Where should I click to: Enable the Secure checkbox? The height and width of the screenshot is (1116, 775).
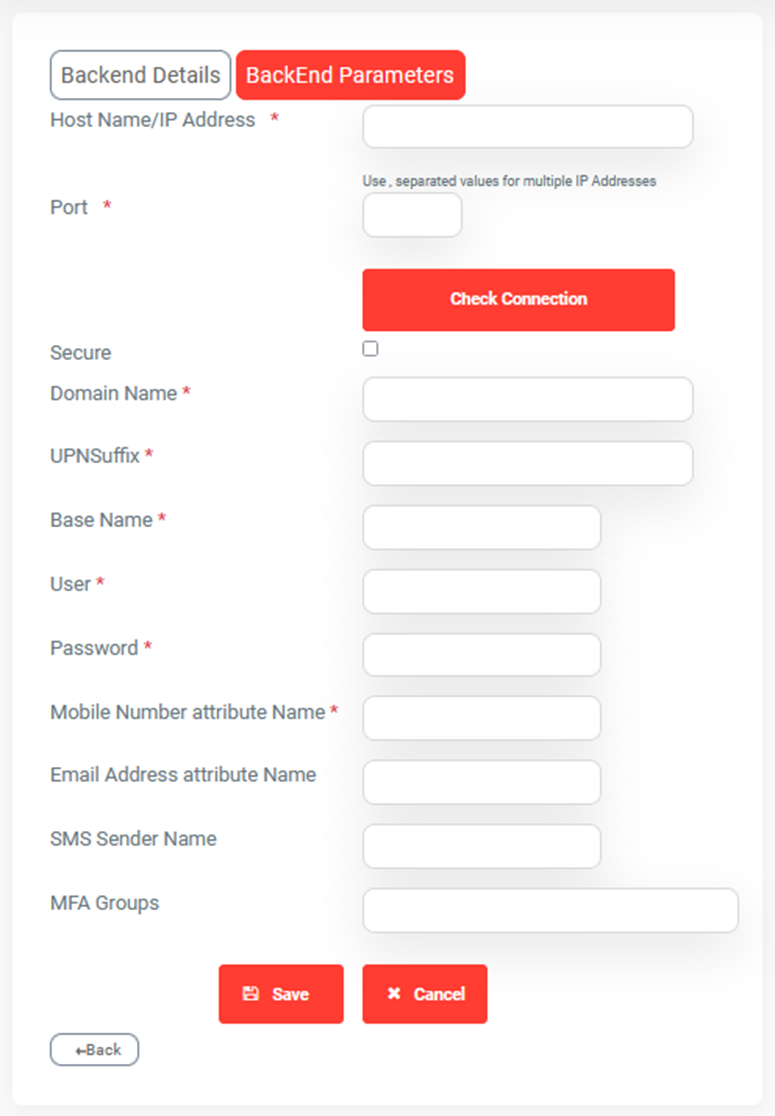pyautogui.click(x=370, y=349)
